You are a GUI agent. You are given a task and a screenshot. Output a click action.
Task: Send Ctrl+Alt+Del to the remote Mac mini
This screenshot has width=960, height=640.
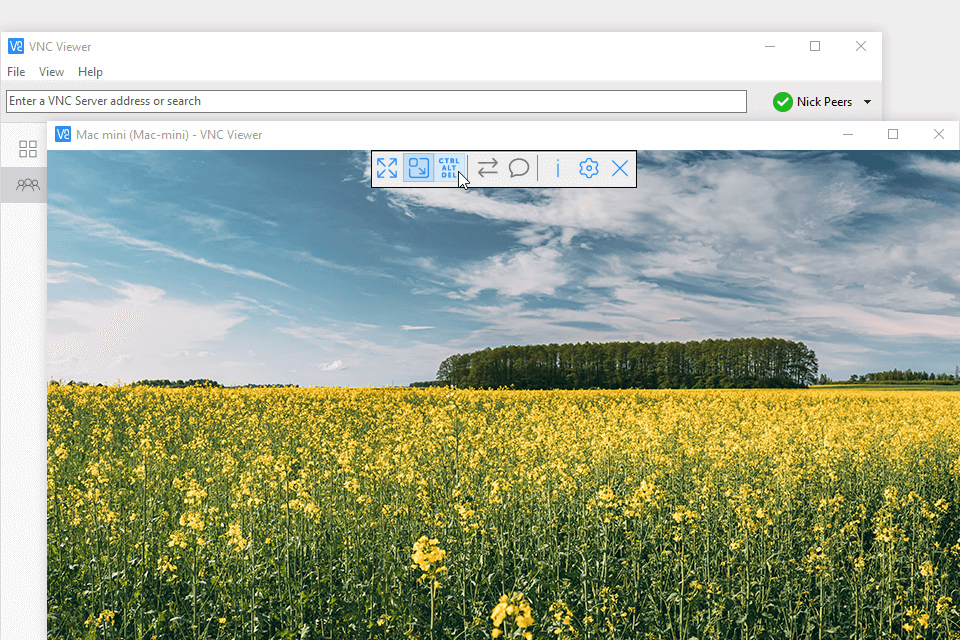(448, 168)
